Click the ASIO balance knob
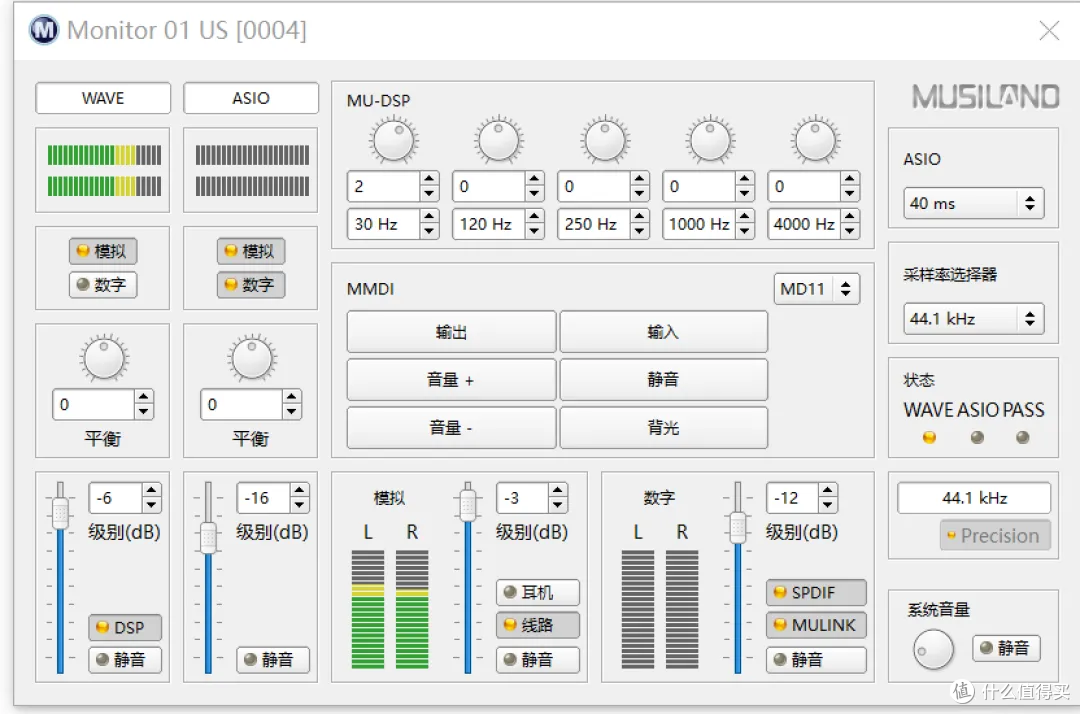 [x=251, y=359]
